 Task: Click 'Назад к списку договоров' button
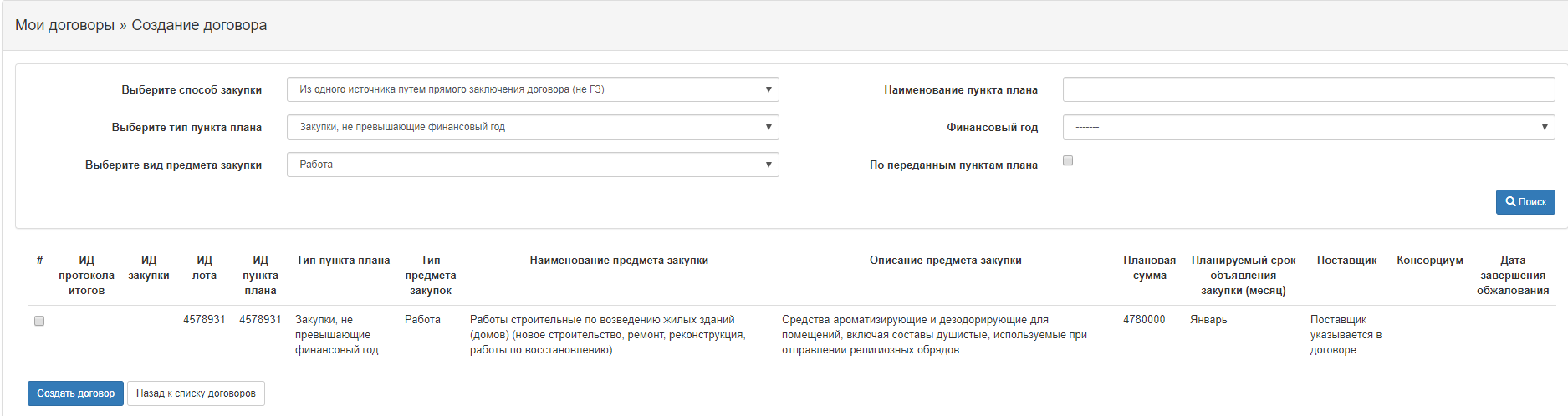[196, 393]
